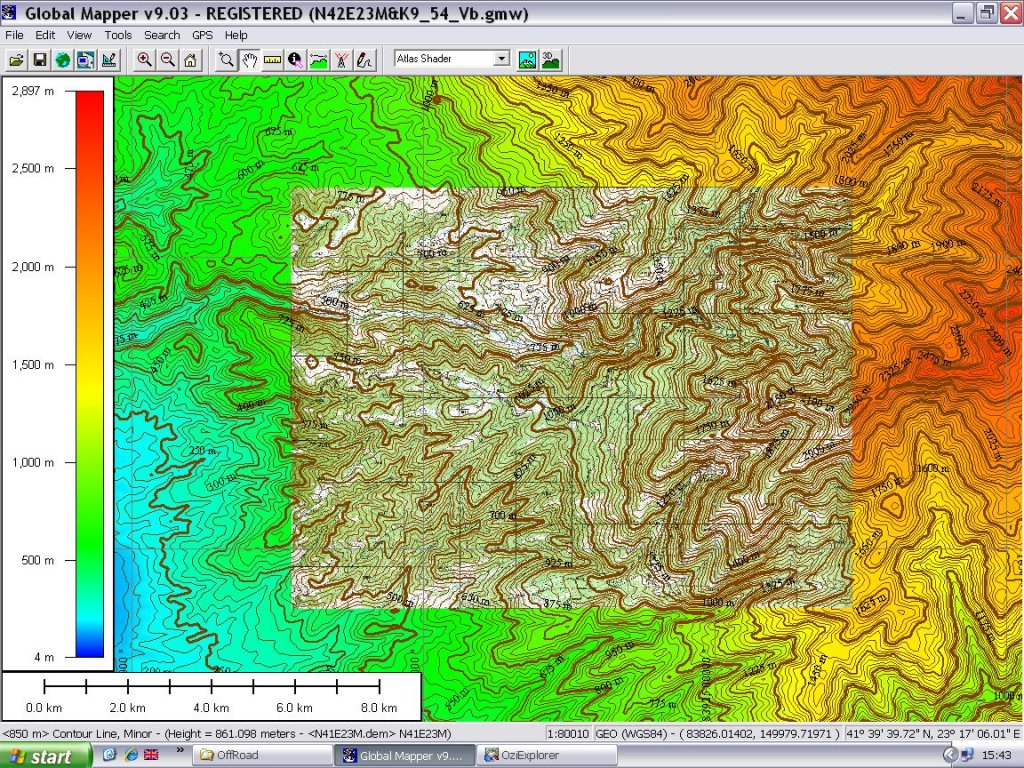1024x768 pixels.
Task: Open the Tools menu
Action: tap(118, 35)
